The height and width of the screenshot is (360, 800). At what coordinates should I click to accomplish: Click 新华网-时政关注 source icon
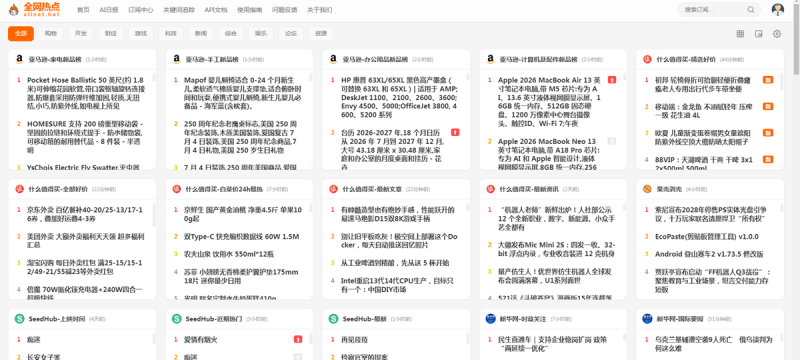[x=490, y=319]
